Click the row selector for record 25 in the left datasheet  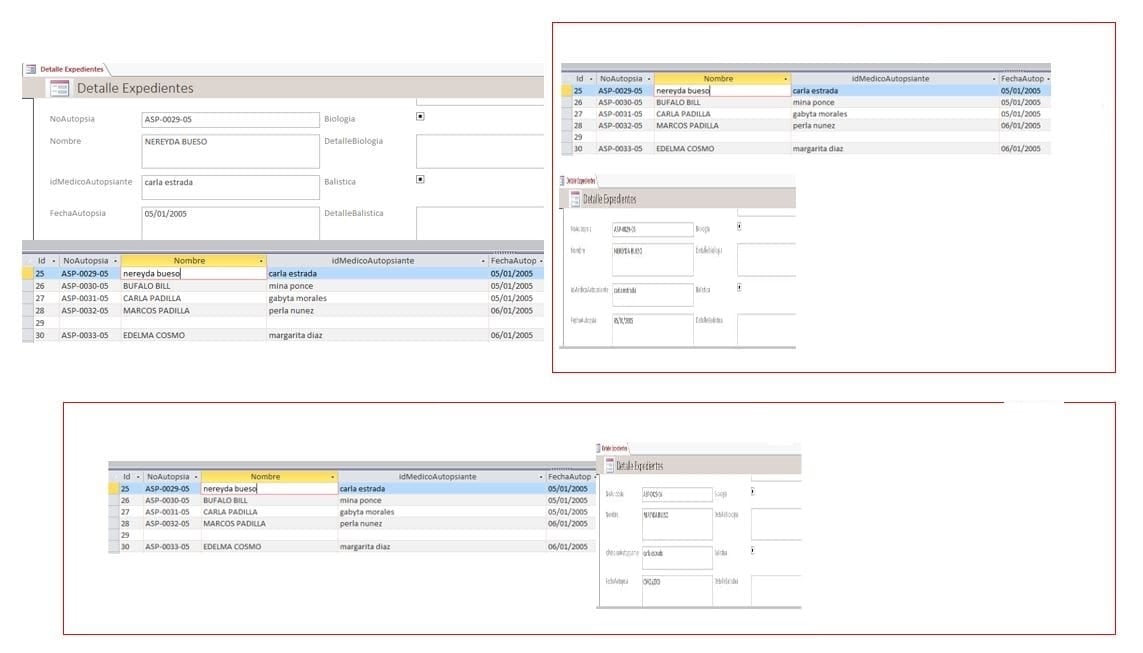click(27, 273)
